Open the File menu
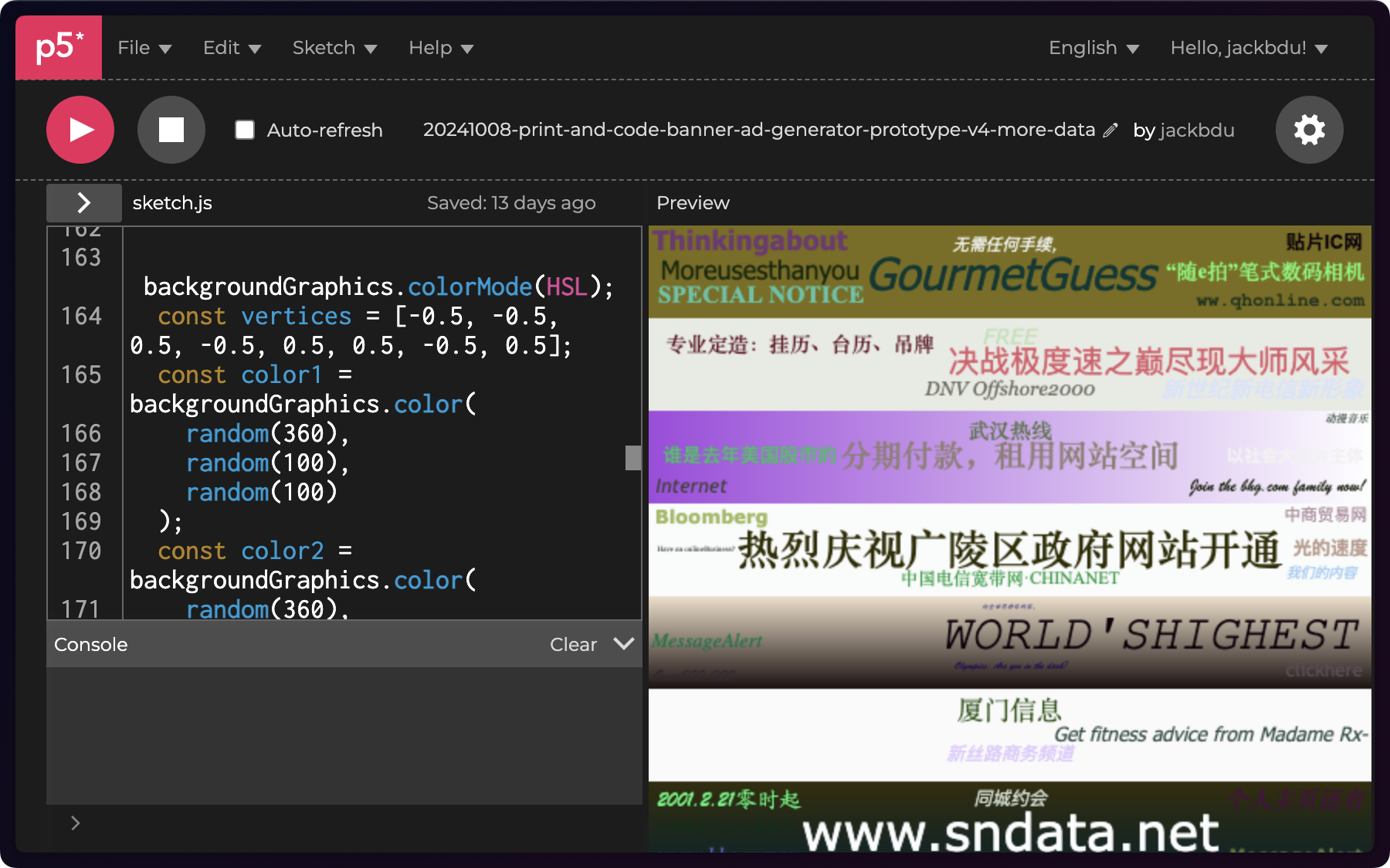Viewport: 1390px width, 868px height. 144,48
